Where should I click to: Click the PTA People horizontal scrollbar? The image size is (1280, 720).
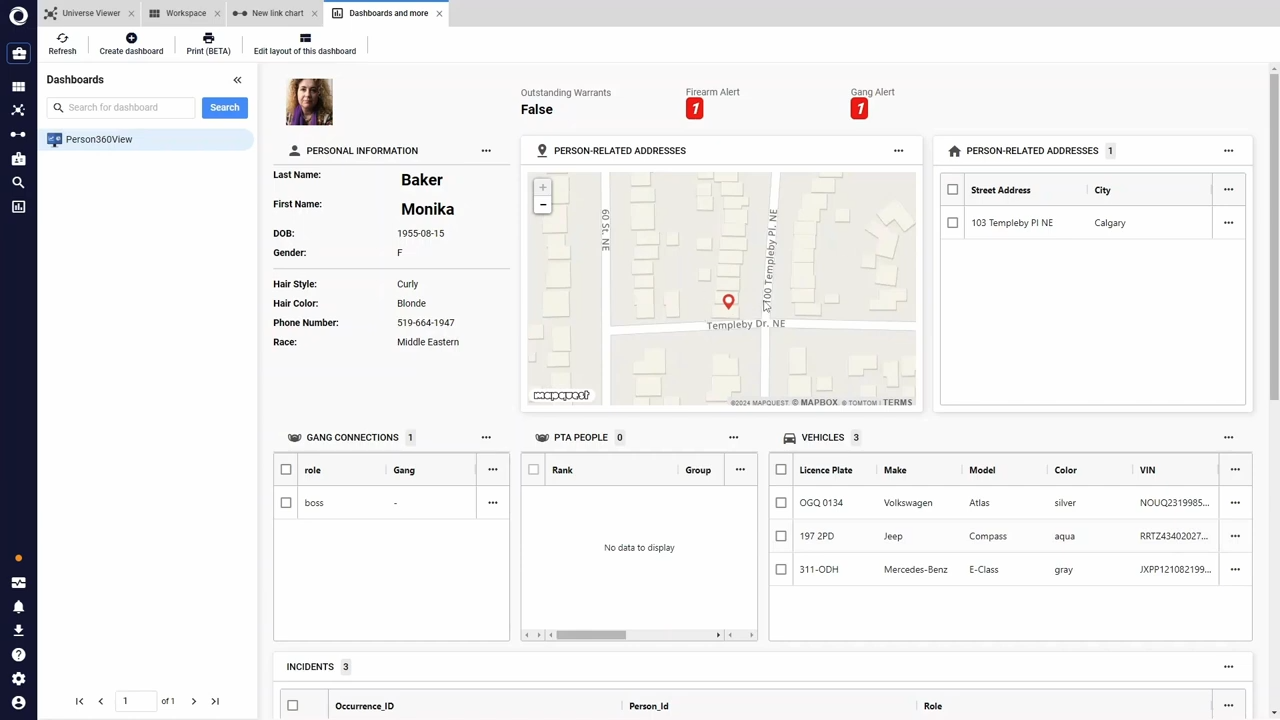[x=591, y=635]
